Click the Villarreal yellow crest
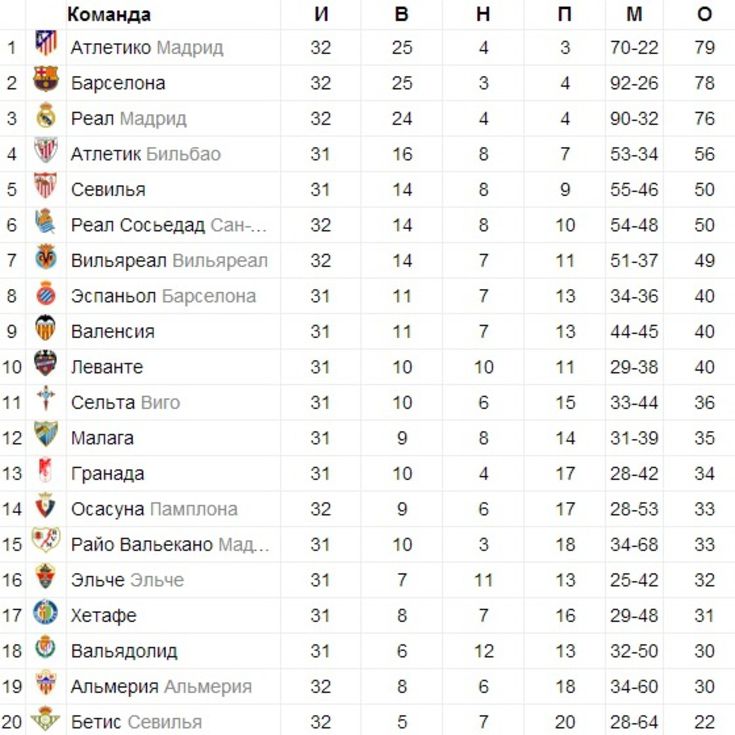The width and height of the screenshot is (735, 735). (x=46, y=257)
